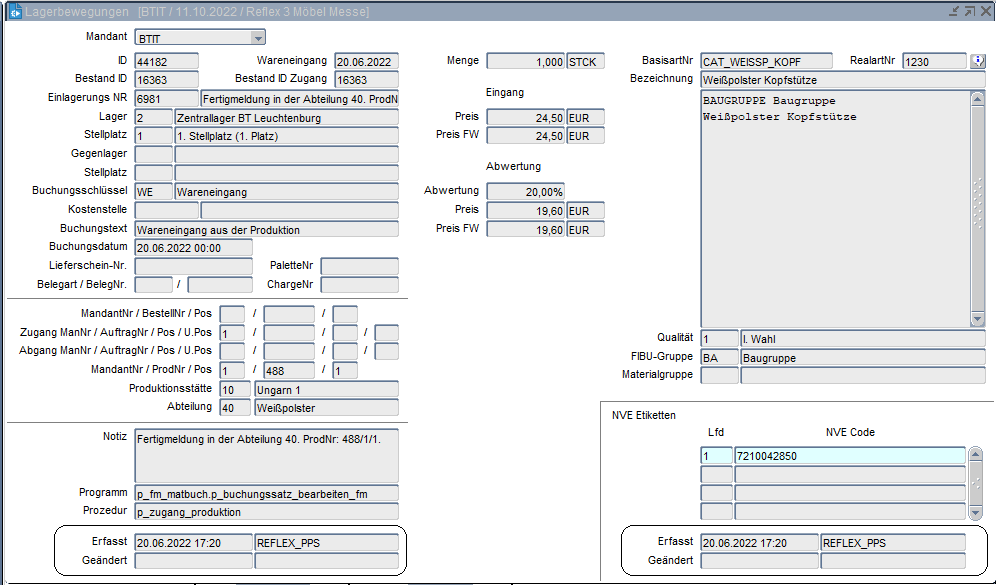Viewport: 996px width, 585px height.
Task: Minimize the Lagerbewegungen window
Action: tap(951, 11)
